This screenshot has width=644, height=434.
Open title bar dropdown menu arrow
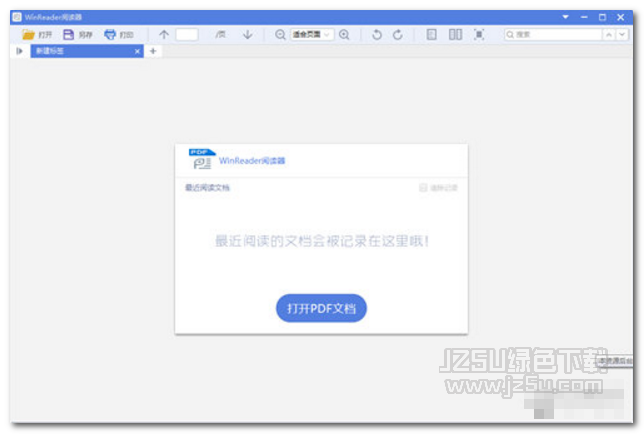565,17
